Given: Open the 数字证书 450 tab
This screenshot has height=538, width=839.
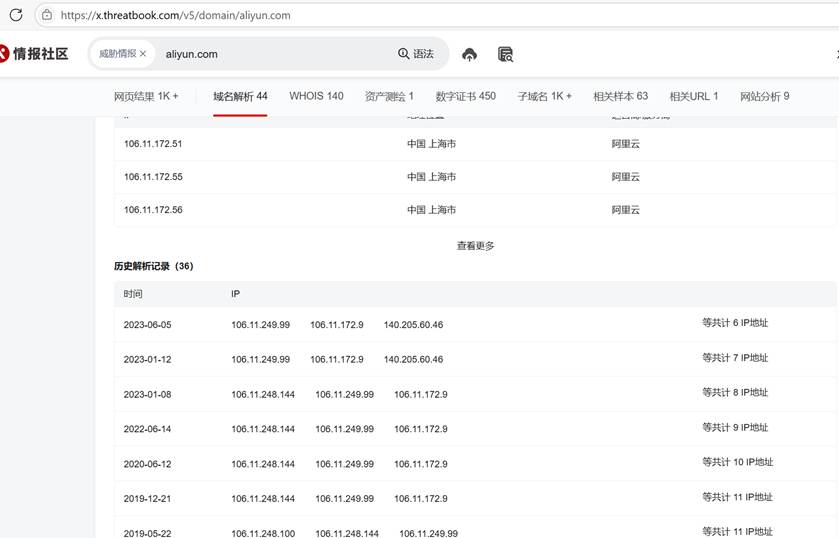Looking at the screenshot, I should [466, 96].
